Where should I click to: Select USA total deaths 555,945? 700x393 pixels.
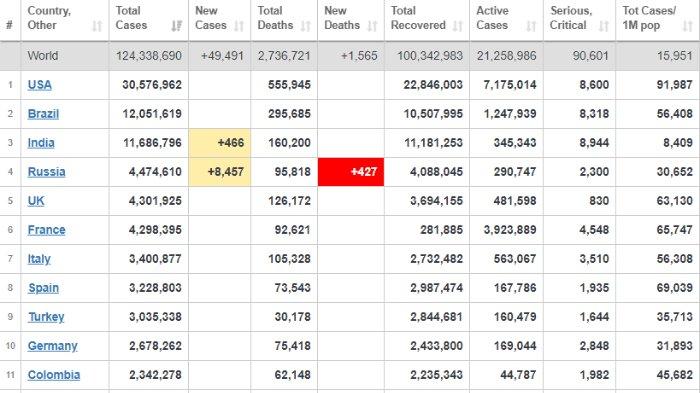[289, 85]
